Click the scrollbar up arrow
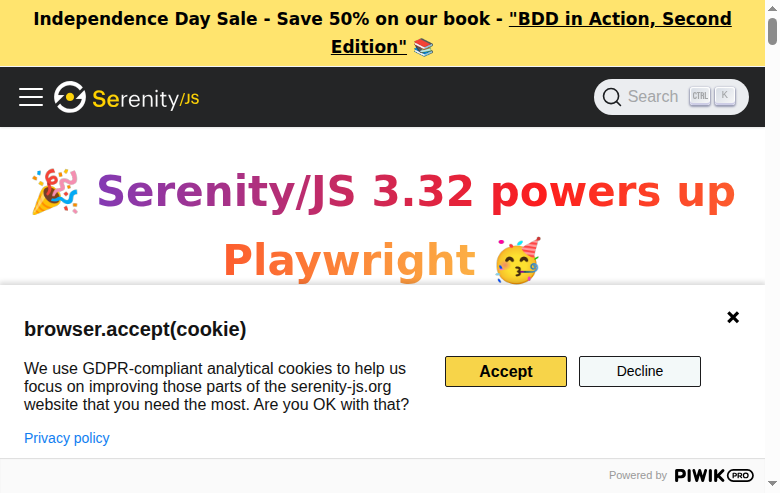Screen dimensions: 780x493 pos(772,8)
